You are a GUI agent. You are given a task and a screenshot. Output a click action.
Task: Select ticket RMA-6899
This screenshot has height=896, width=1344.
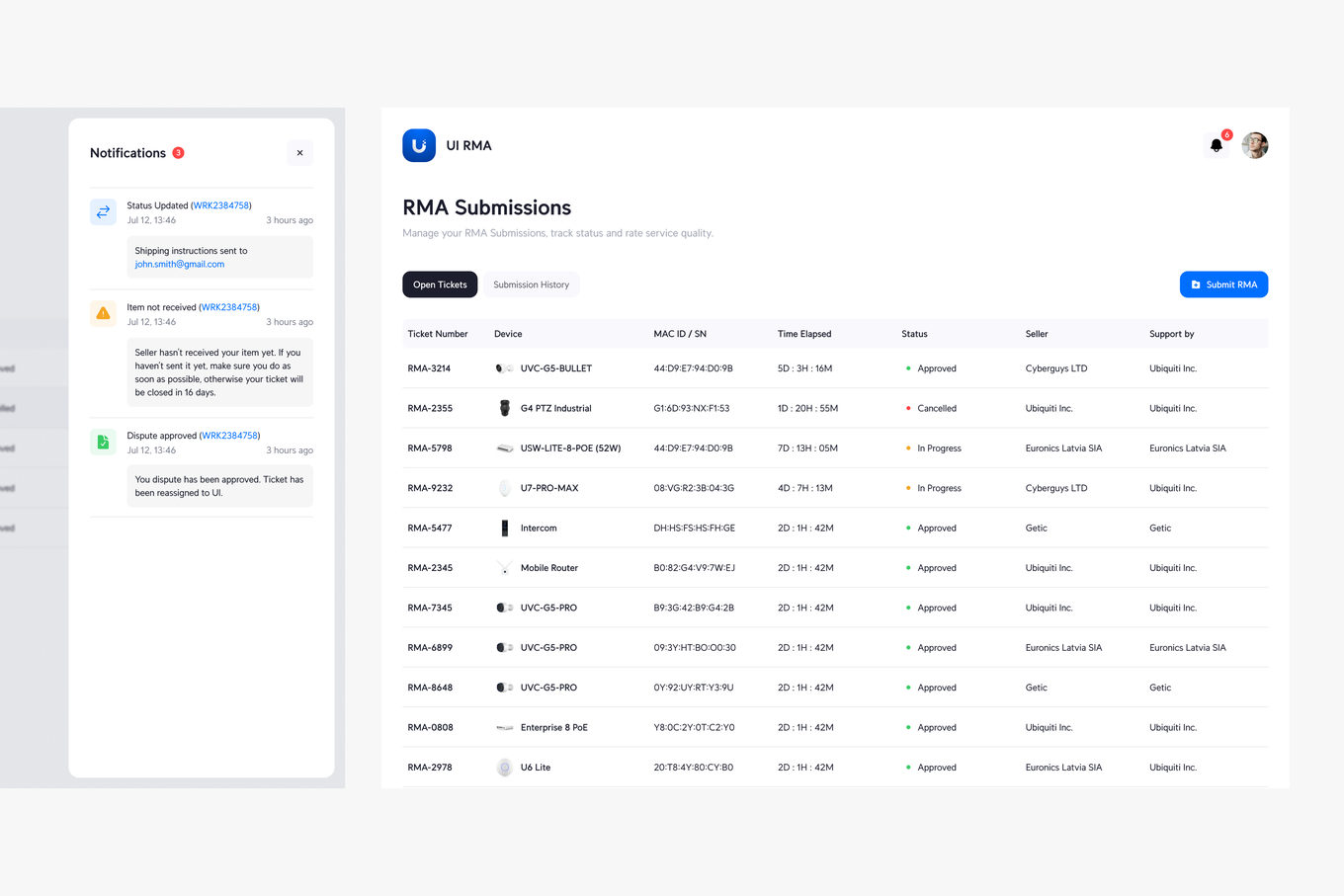click(x=430, y=648)
